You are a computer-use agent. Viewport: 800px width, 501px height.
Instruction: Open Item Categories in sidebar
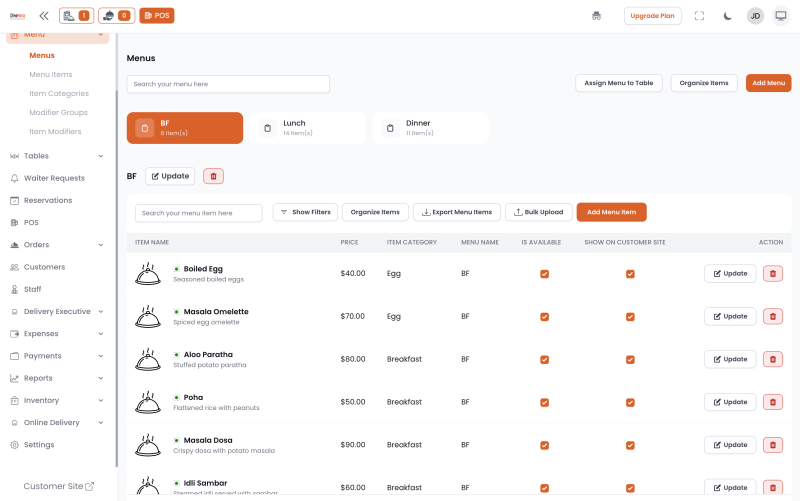[x=59, y=93]
